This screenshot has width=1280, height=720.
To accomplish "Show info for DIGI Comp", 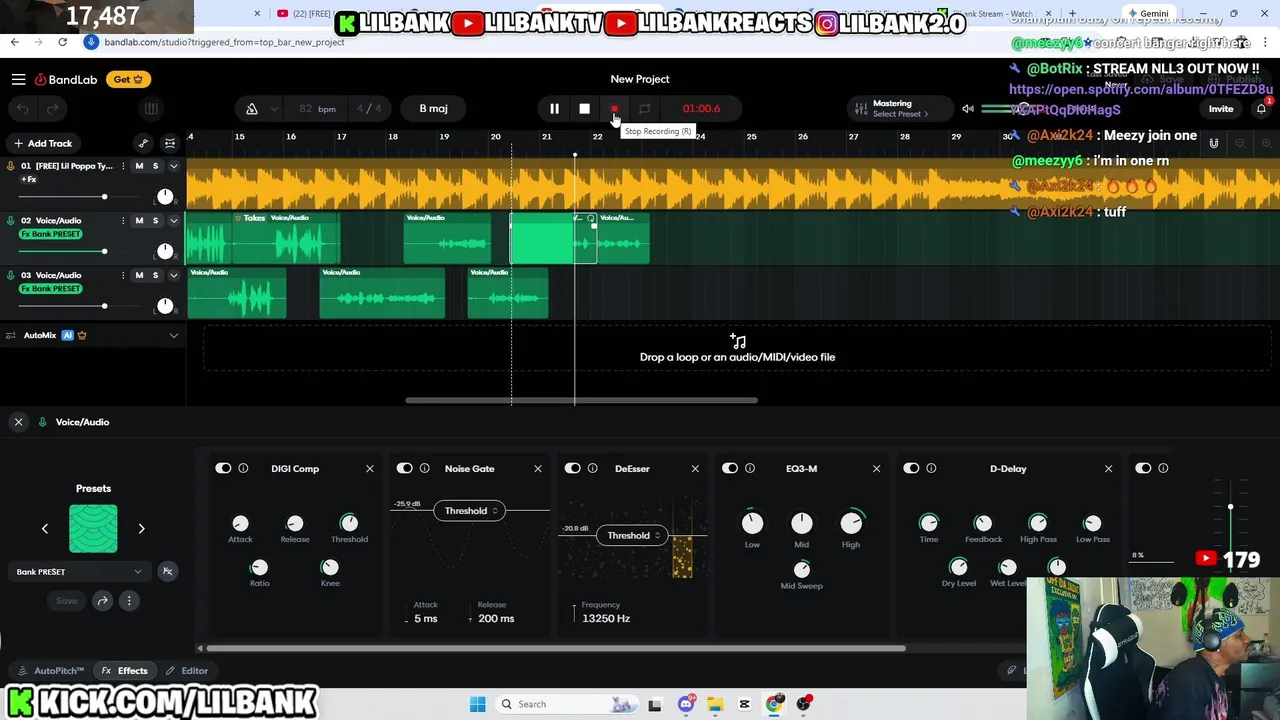I will click(243, 468).
